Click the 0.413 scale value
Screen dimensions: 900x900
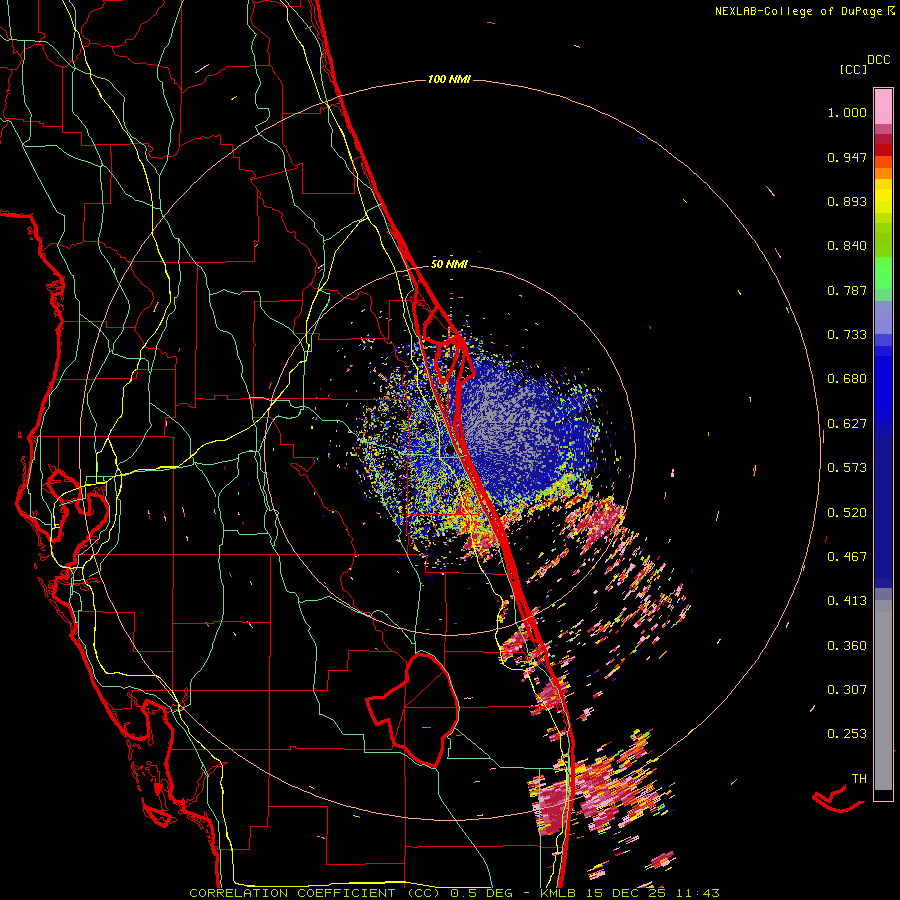pos(847,601)
